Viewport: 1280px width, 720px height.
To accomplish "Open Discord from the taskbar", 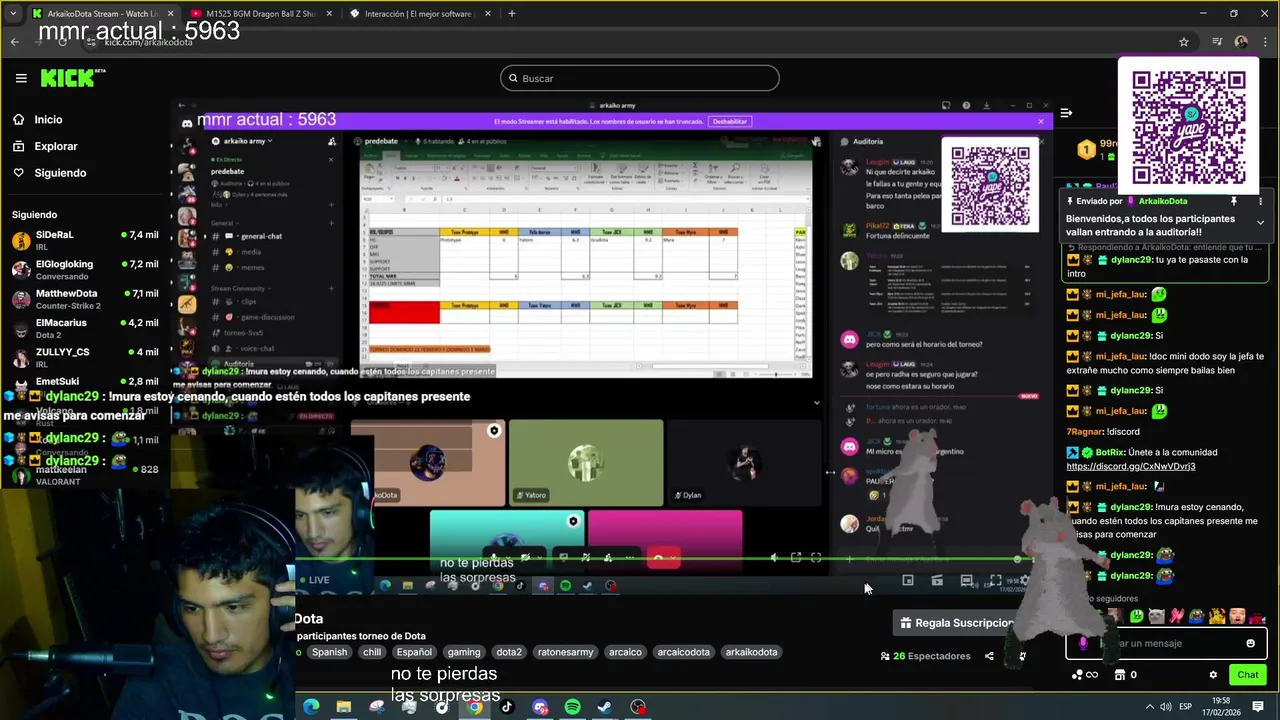I will 540,707.
